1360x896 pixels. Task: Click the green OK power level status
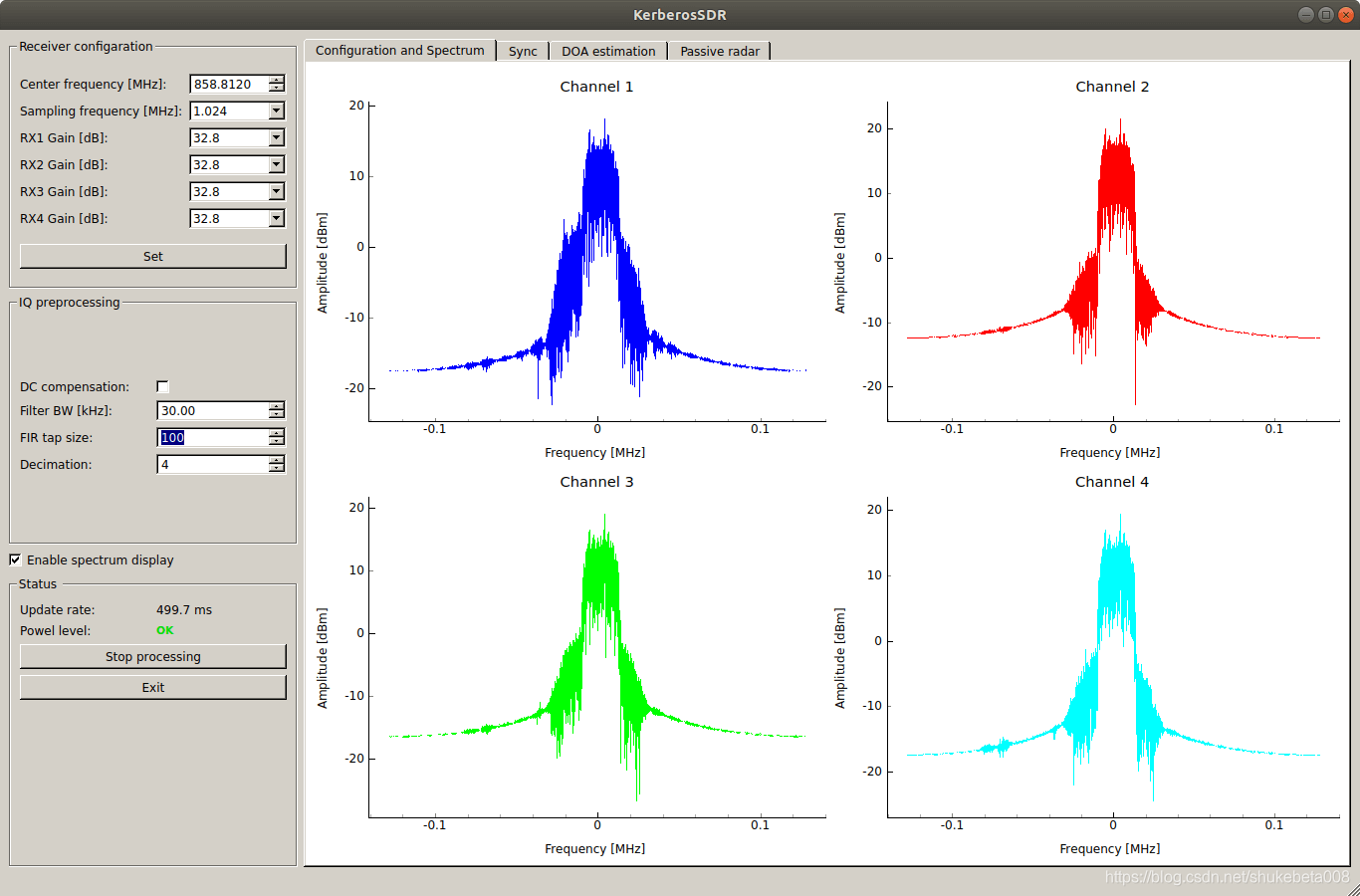[x=165, y=630]
